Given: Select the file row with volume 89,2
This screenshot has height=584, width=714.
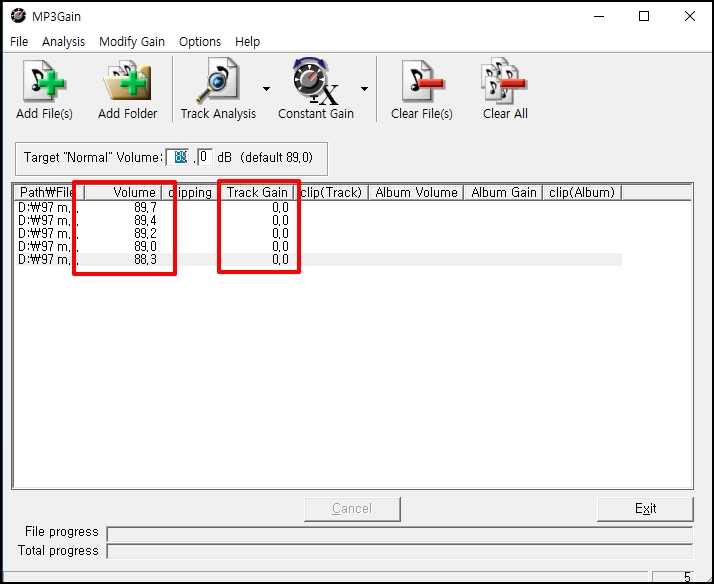Looking at the screenshot, I should (319, 234).
